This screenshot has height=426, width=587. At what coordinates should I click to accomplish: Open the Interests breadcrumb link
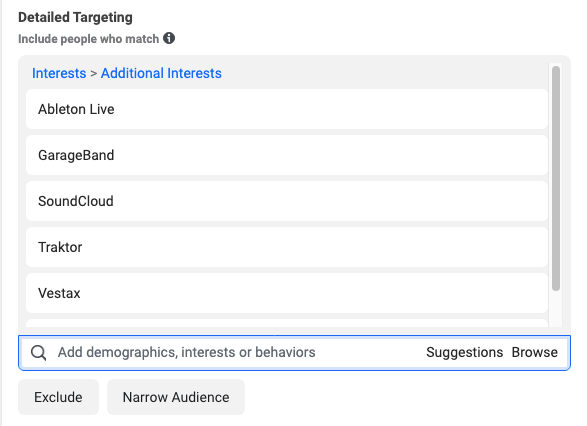click(x=59, y=73)
